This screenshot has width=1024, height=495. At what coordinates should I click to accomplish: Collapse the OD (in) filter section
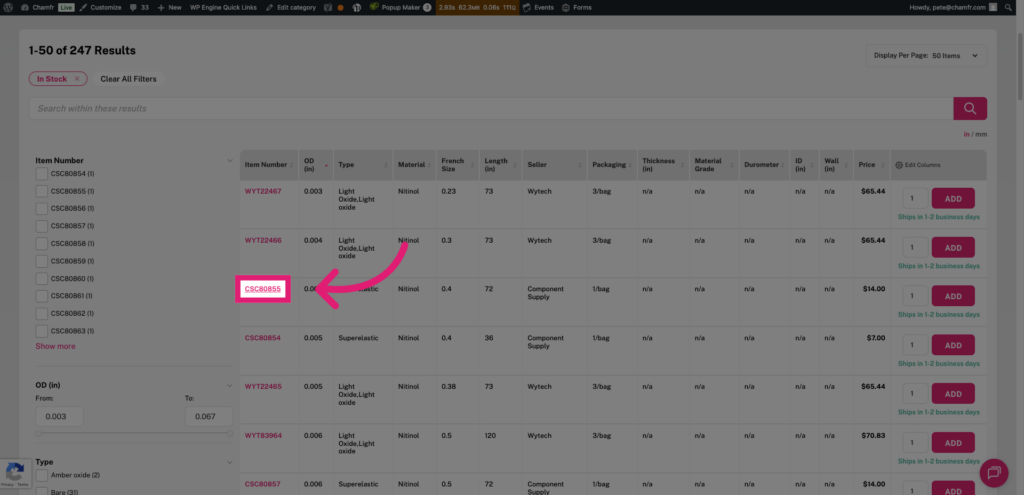coord(229,385)
